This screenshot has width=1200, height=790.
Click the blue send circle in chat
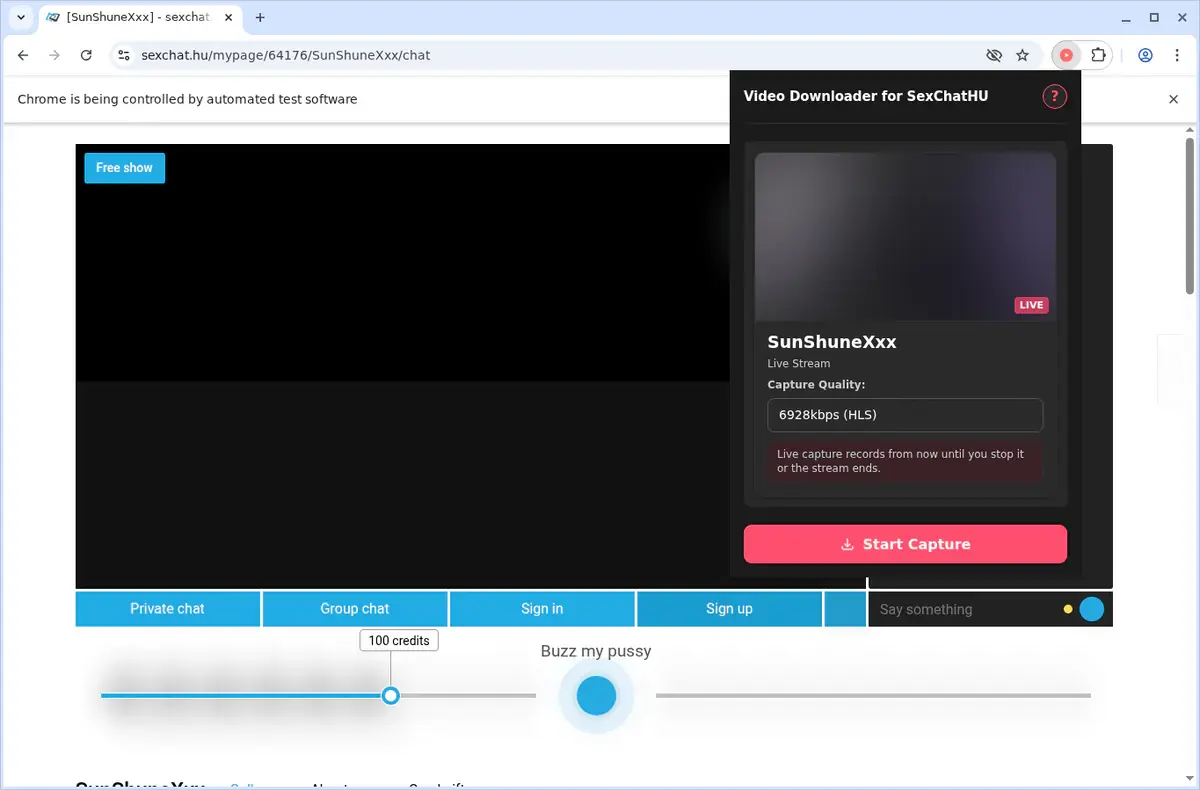point(1092,609)
